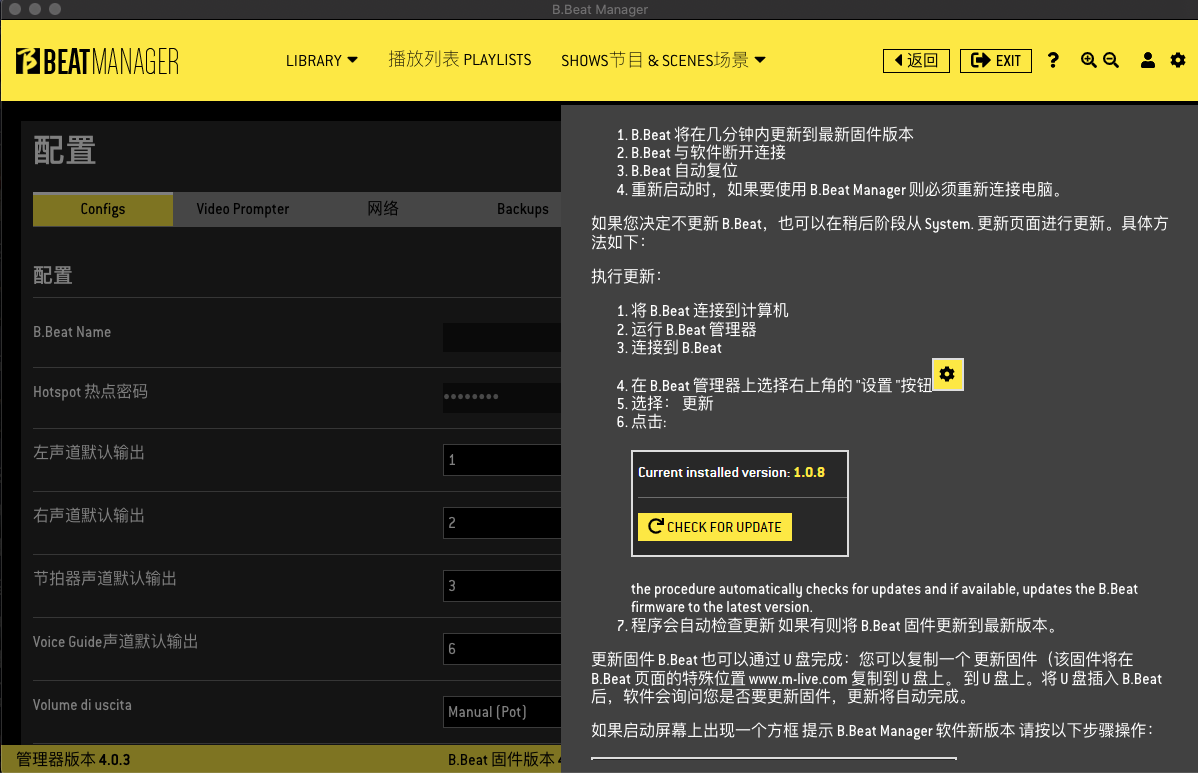Open the 播放列表 PLAYLISTS menu
This screenshot has height=773, width=1198.
pos(459,60)
